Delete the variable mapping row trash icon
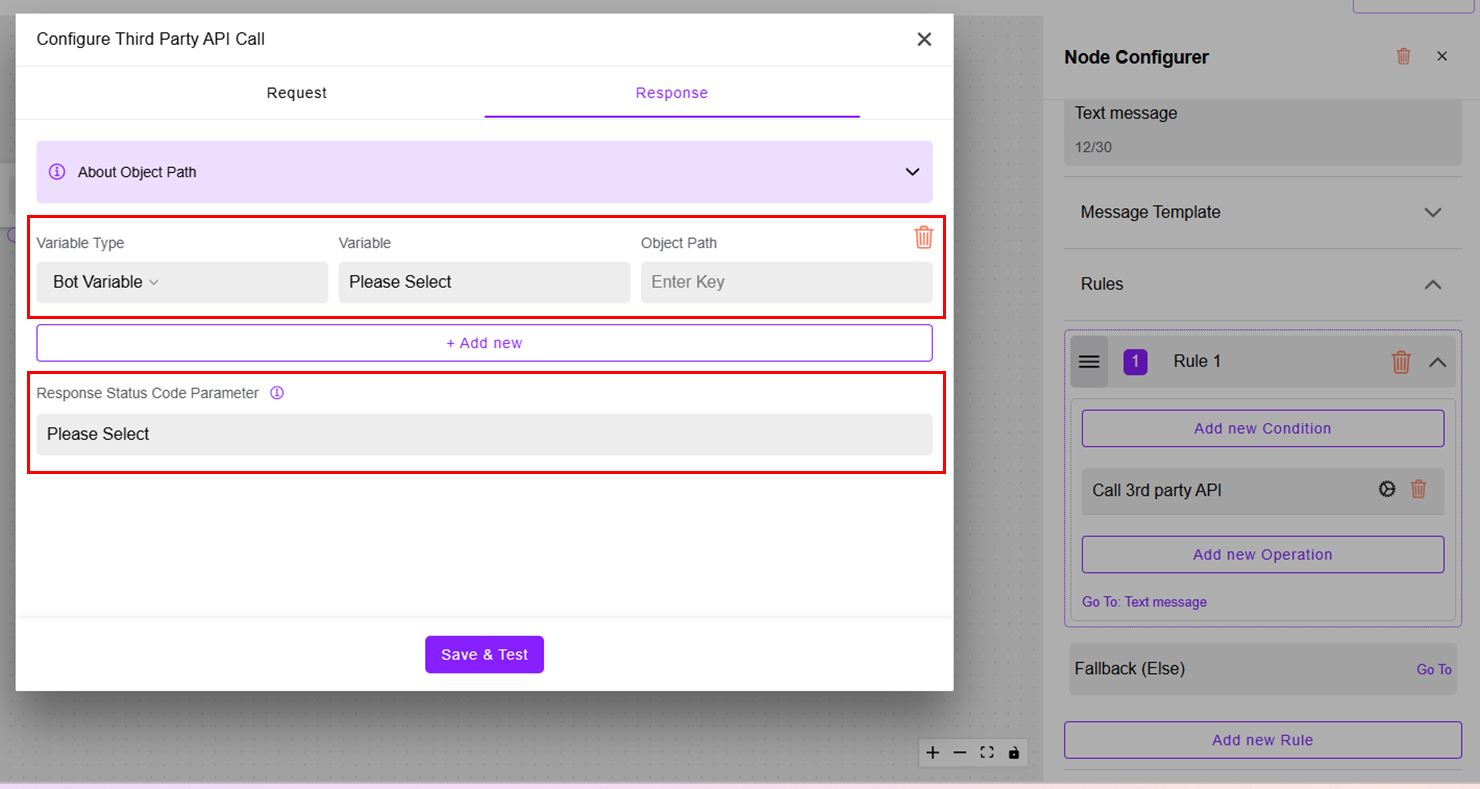1480x789 pixels. 924,237
